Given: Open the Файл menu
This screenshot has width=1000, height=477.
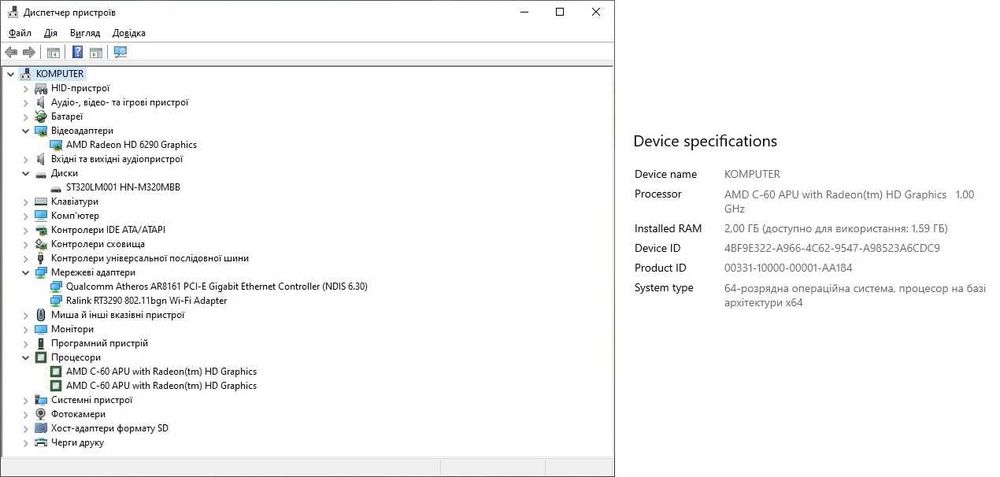Looking at the screenshot, I should pos(20,33).
